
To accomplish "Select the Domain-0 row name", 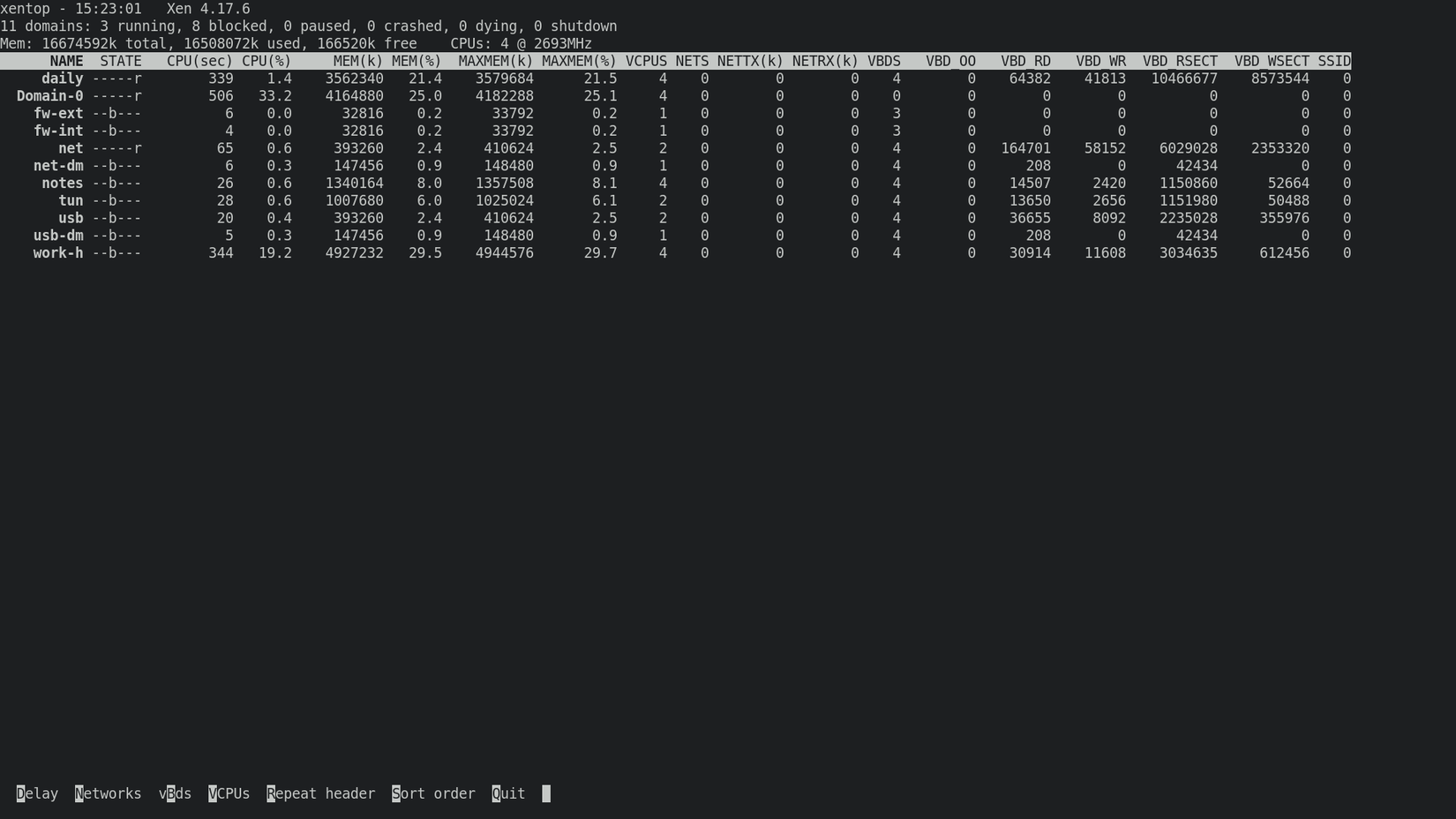I will (x=50, y=96).
